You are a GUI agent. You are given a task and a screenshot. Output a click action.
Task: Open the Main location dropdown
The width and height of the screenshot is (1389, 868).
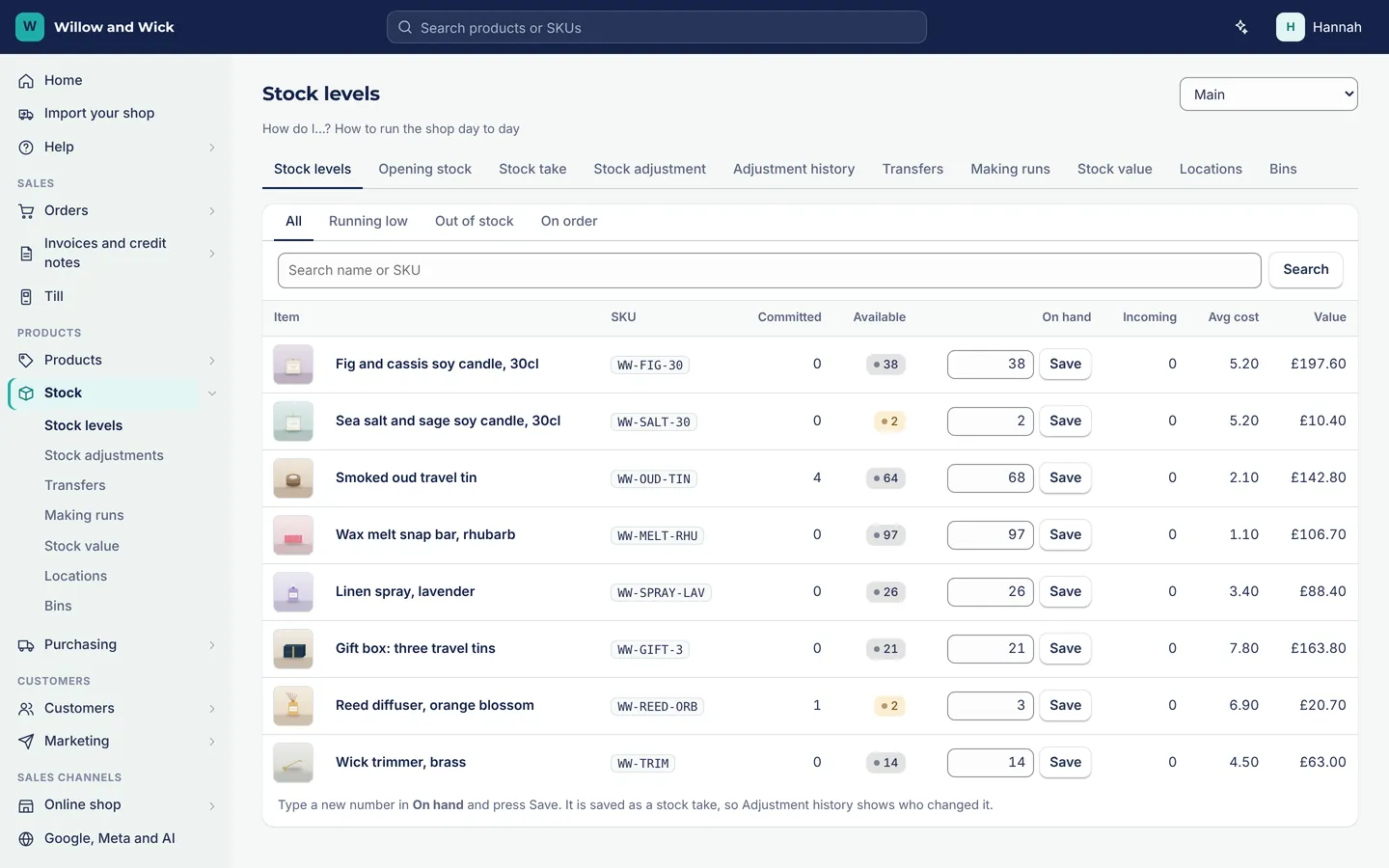click(x=1268, y=95)
